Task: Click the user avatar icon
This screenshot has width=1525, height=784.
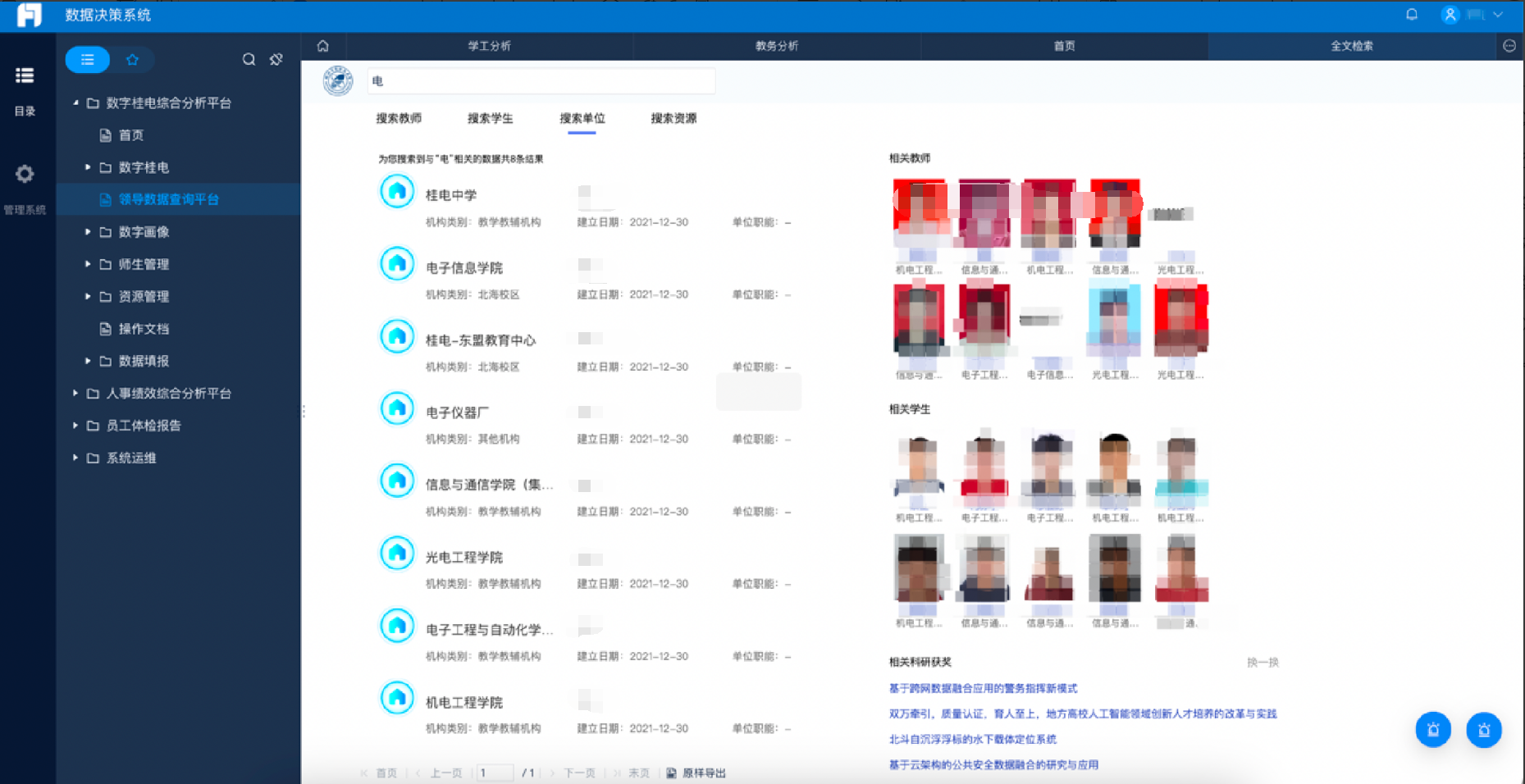Action: 1450,15
